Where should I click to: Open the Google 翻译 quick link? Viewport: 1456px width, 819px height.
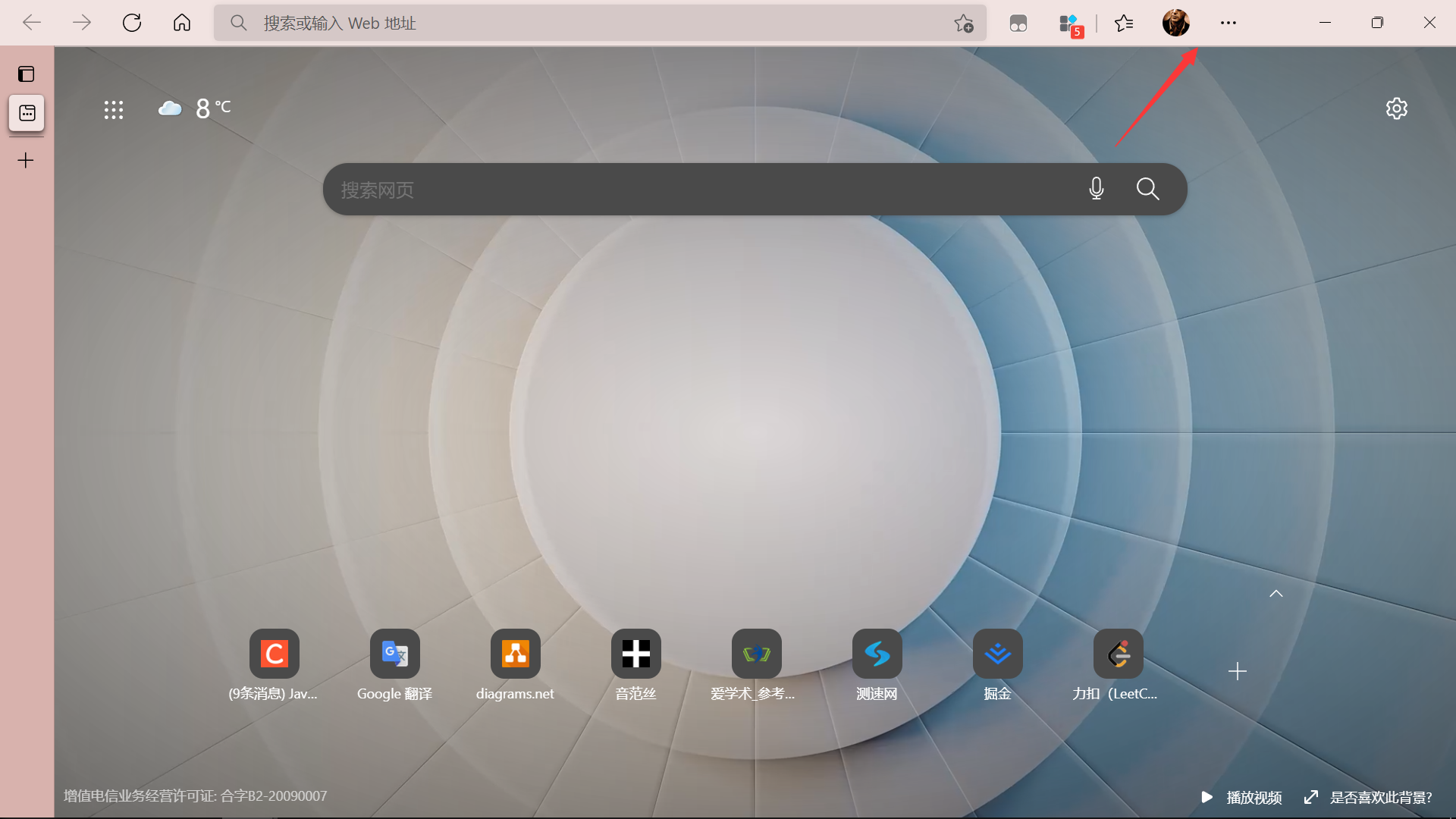click(394, 654)
